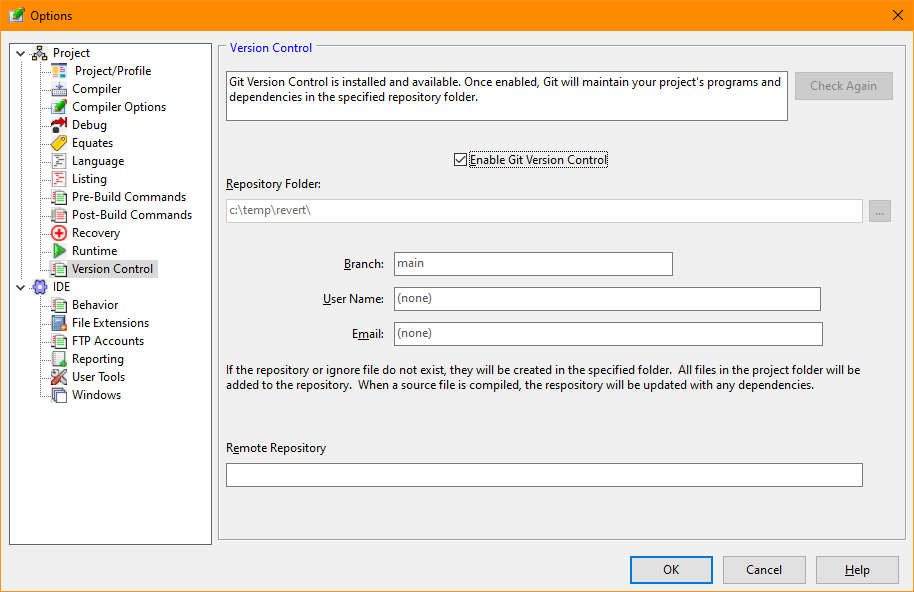Select the User Tools wrench icon

[x=59, y=377]
